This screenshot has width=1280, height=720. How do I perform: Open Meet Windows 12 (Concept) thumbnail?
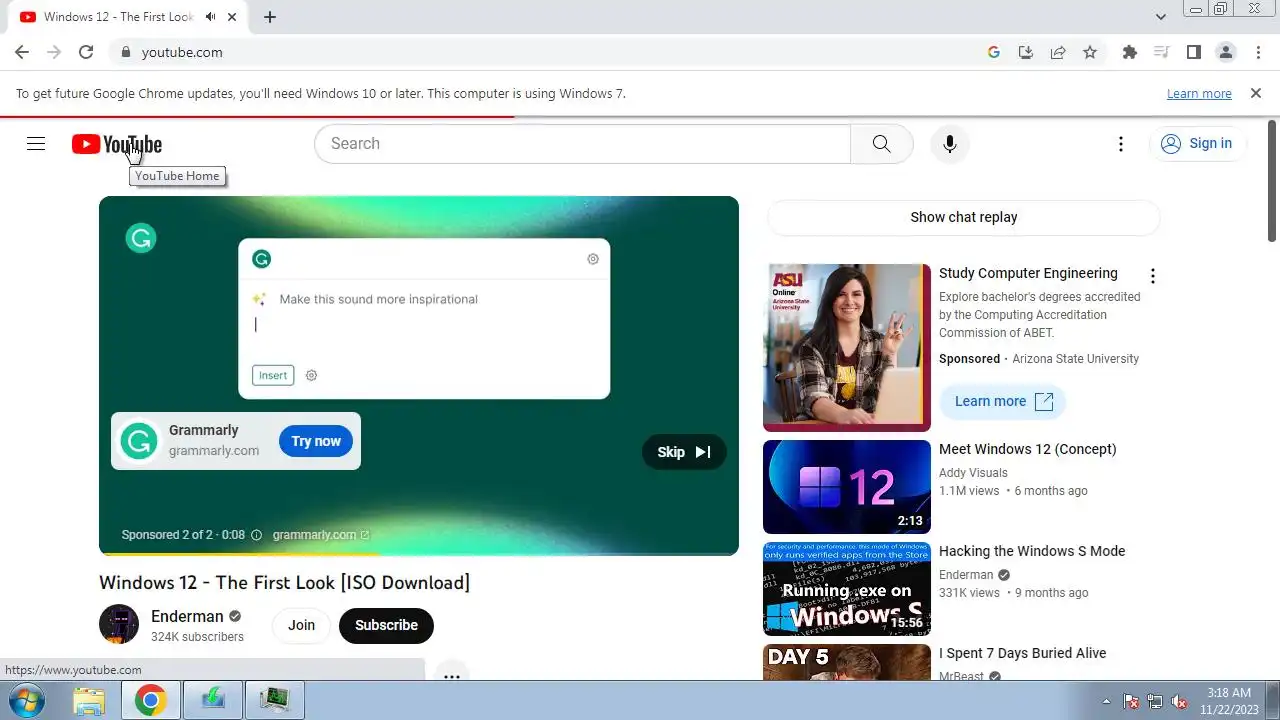[847, 487]
